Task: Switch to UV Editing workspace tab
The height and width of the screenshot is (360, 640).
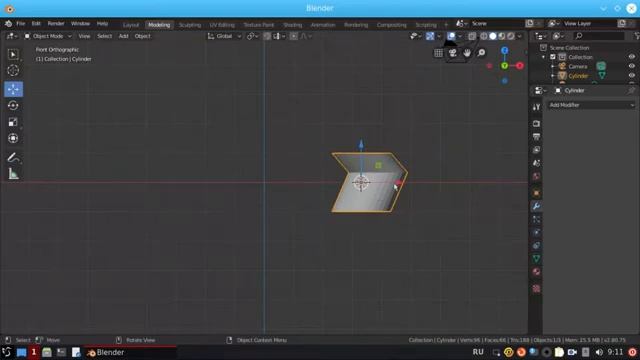Action: pos(222,25)
